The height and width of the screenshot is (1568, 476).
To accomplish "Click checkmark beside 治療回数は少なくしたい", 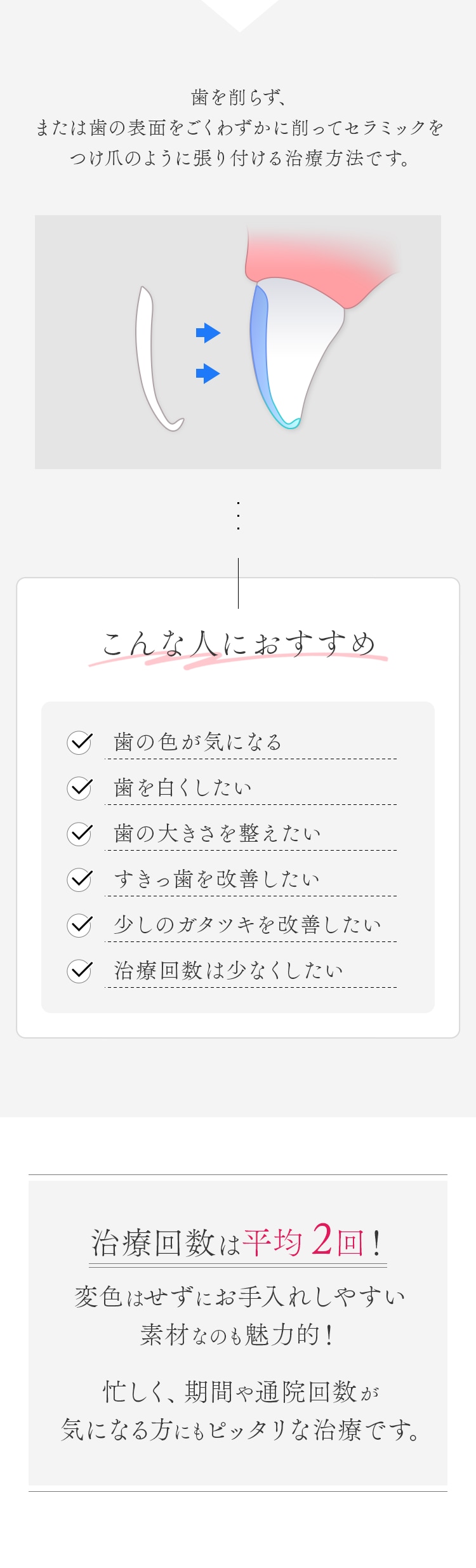I will (80, 971).
